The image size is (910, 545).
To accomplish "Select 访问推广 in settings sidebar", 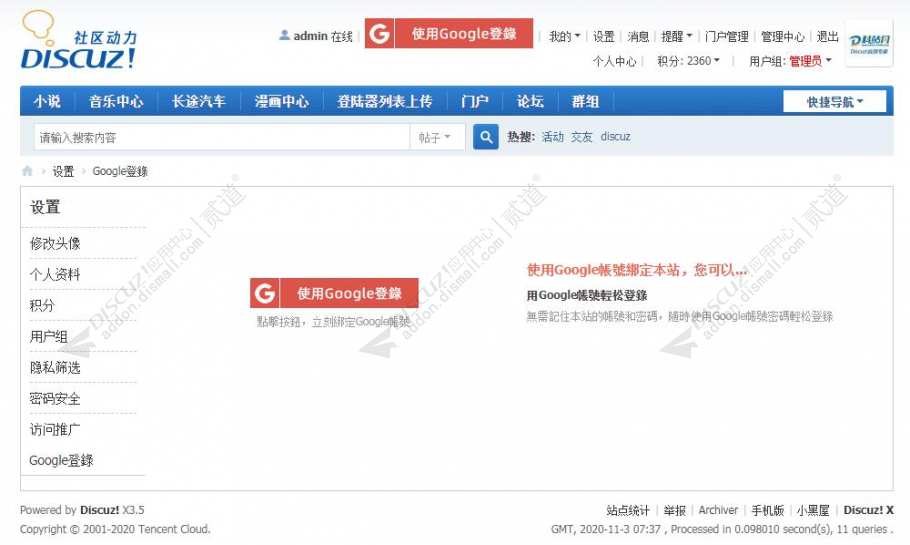I will pos(55,429).
